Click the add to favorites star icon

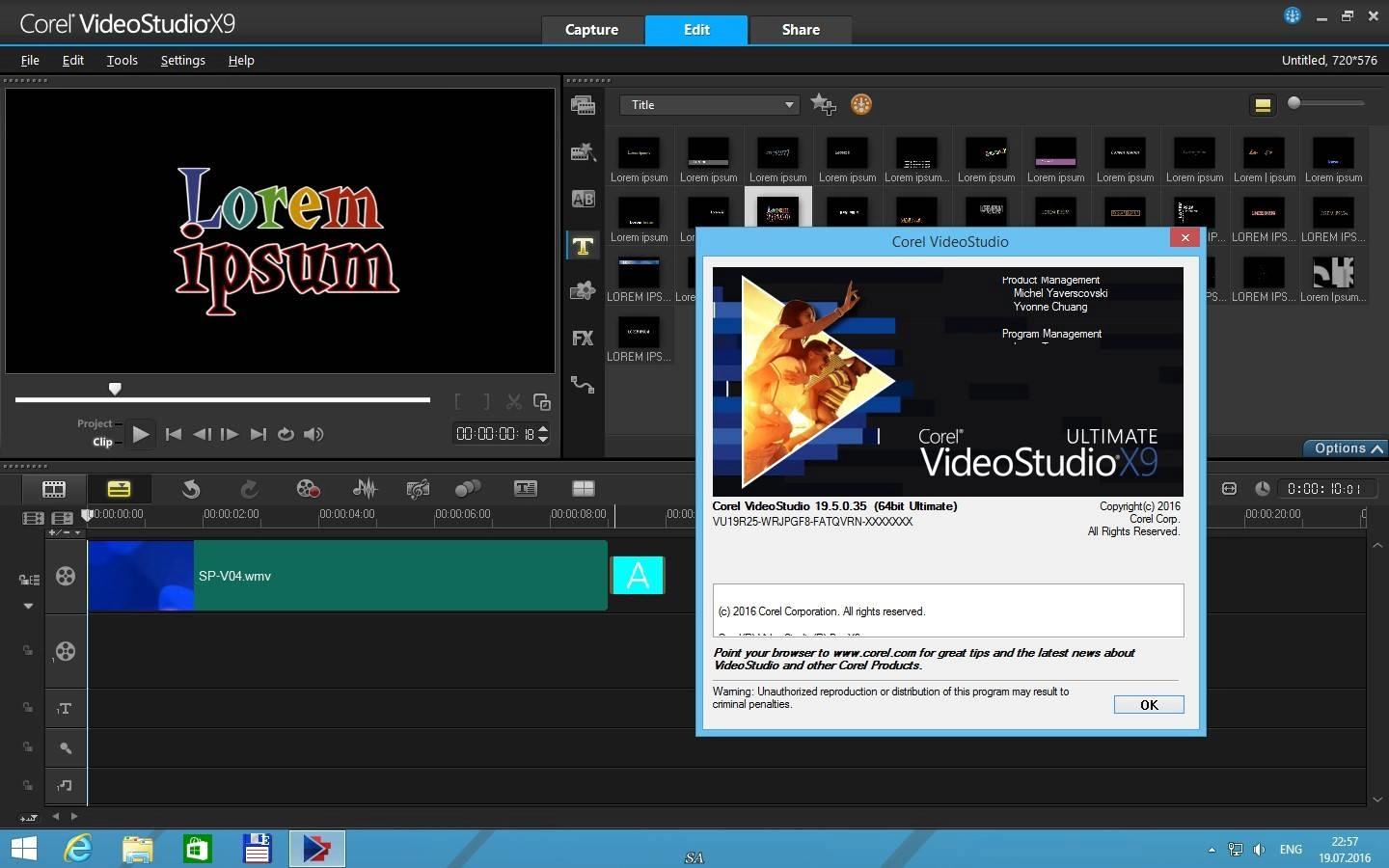[x=823, y=104]
